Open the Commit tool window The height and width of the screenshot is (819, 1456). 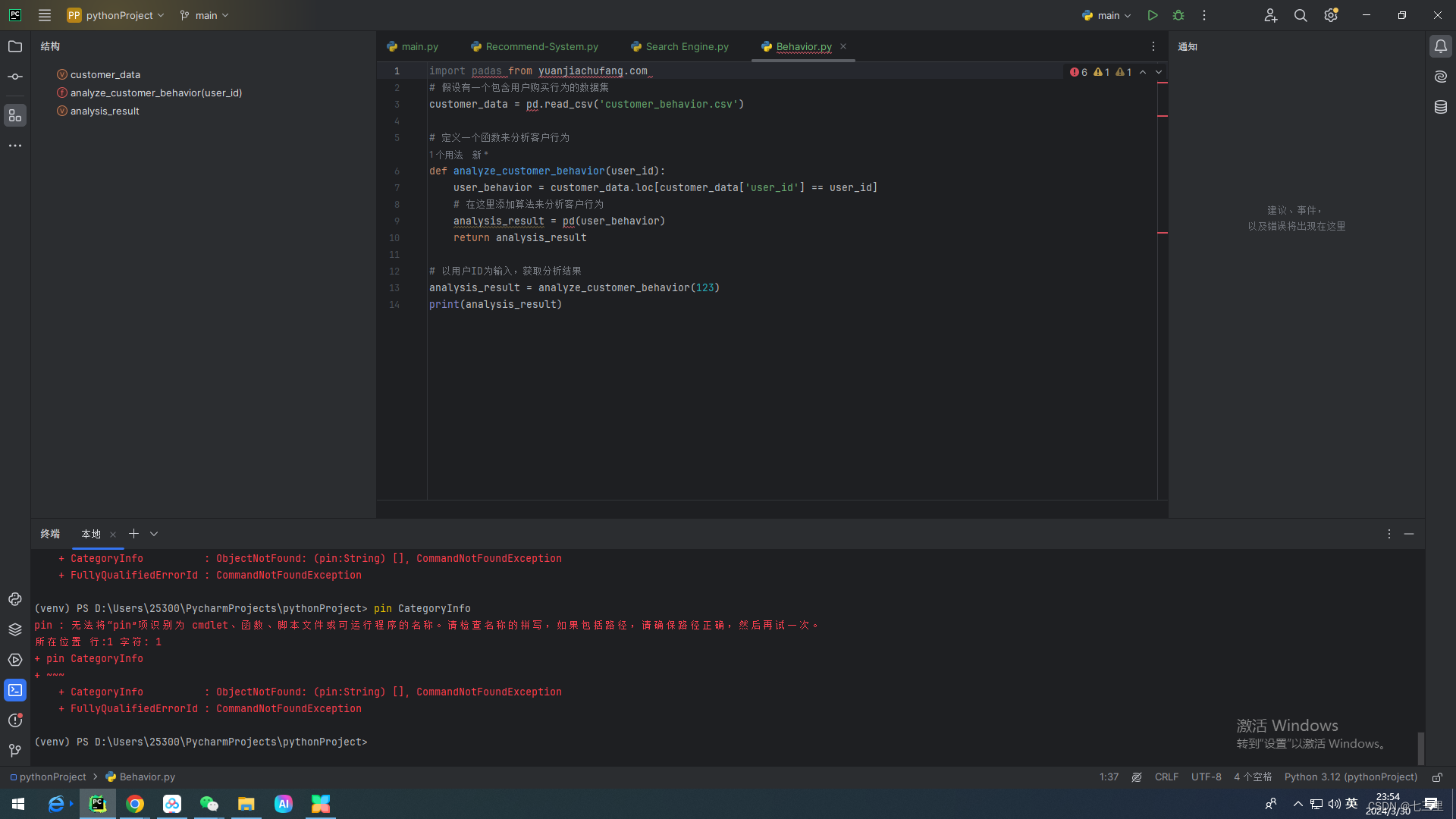tap(15, 77)
